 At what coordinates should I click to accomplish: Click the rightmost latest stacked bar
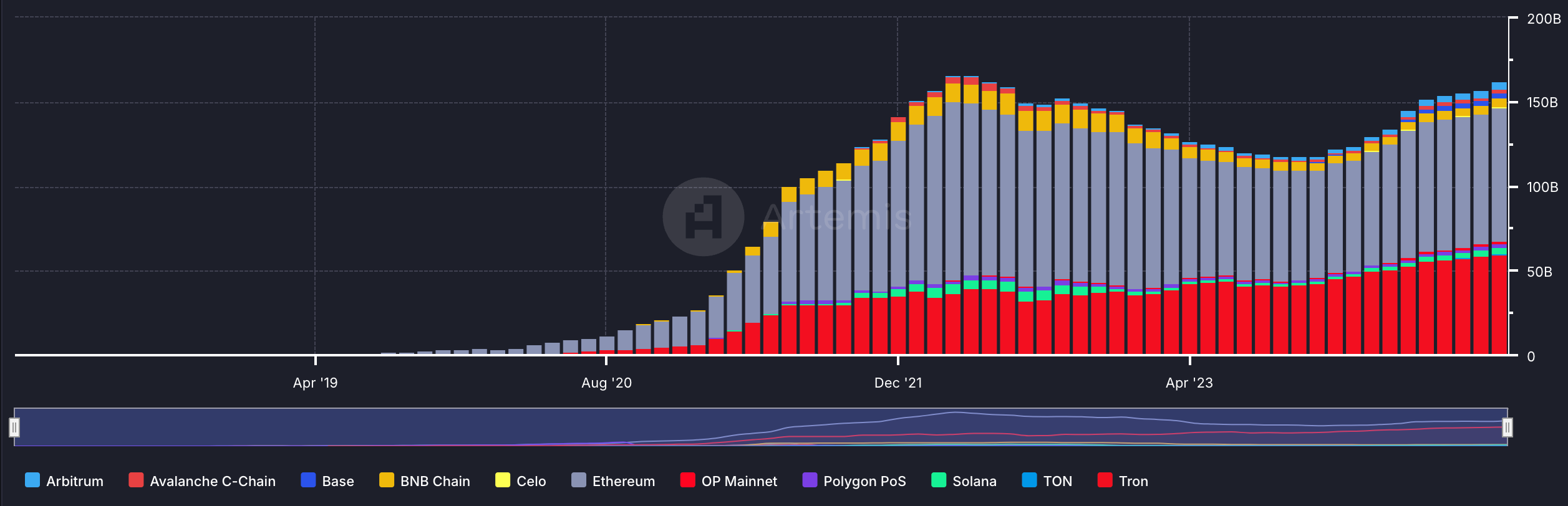coord(1499,218)
